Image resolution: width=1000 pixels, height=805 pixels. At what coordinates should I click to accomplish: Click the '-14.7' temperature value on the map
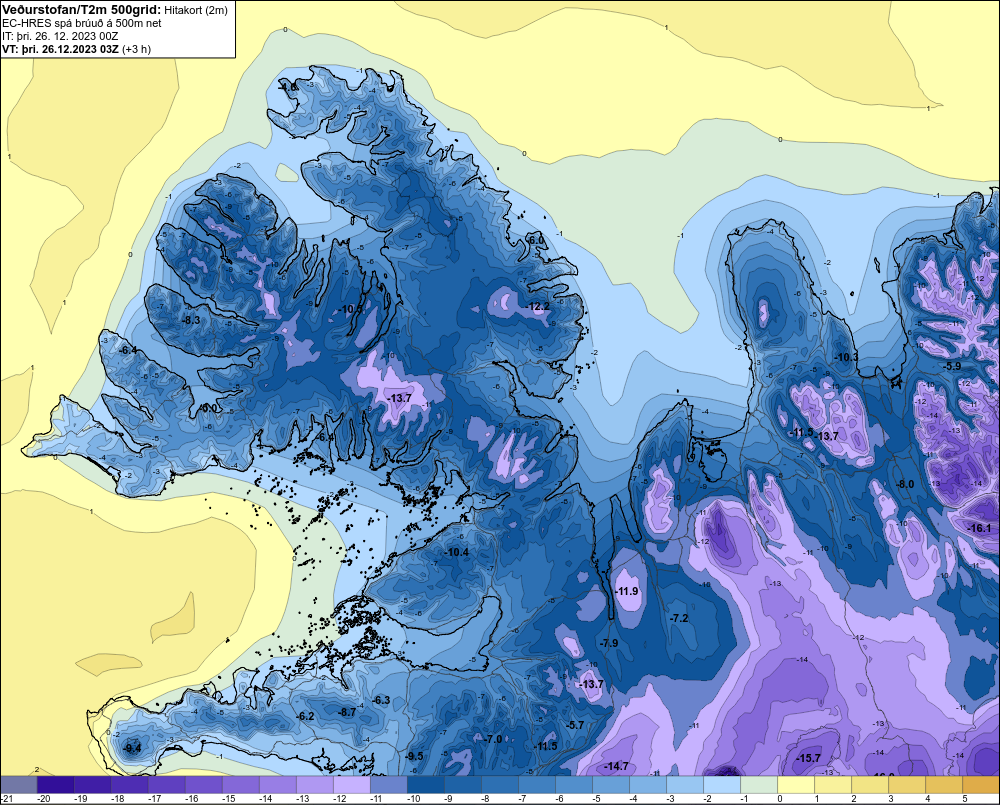pyautogui.click(x=617, y=766)
